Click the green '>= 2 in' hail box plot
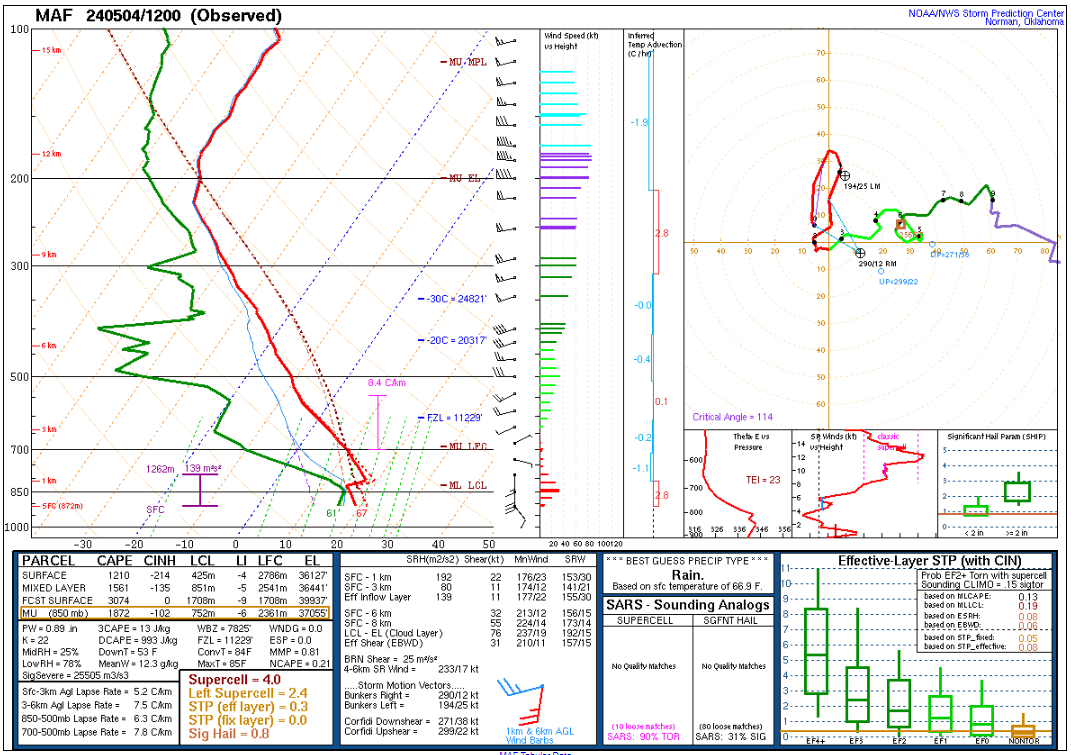The image size is (1071, 755). (x=1017, y=490)
